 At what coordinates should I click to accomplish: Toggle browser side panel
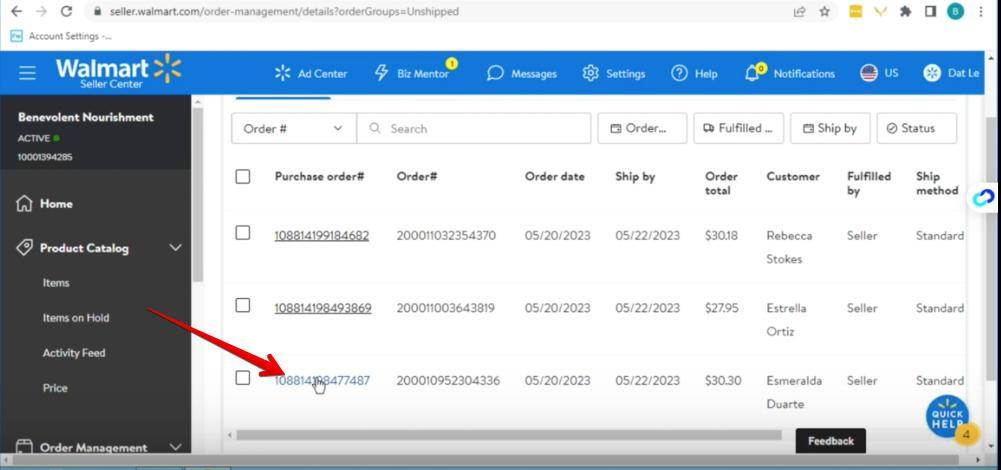coord(930,11)
